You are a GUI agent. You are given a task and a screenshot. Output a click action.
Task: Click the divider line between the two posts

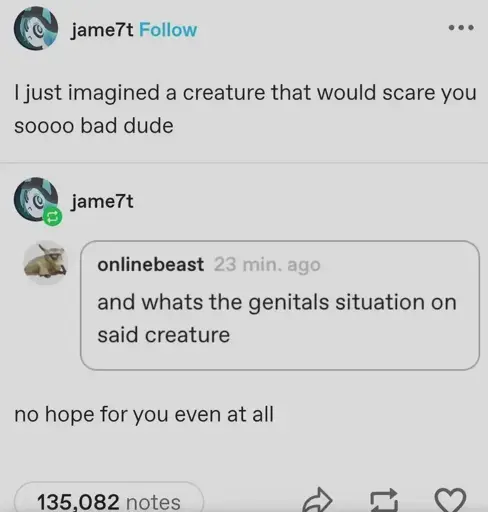click(244, 163)
